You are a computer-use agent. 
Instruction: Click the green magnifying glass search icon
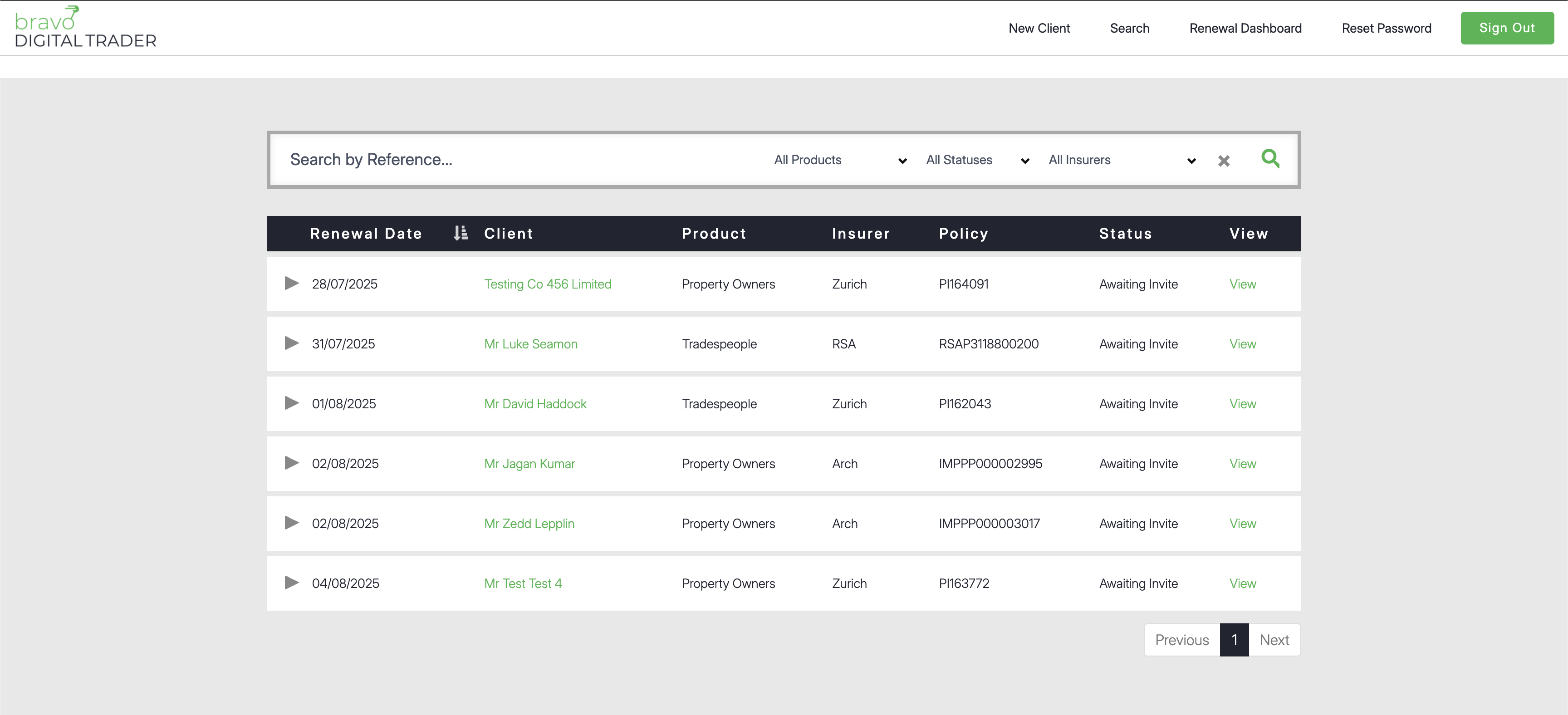click(x=1270, y=159)
